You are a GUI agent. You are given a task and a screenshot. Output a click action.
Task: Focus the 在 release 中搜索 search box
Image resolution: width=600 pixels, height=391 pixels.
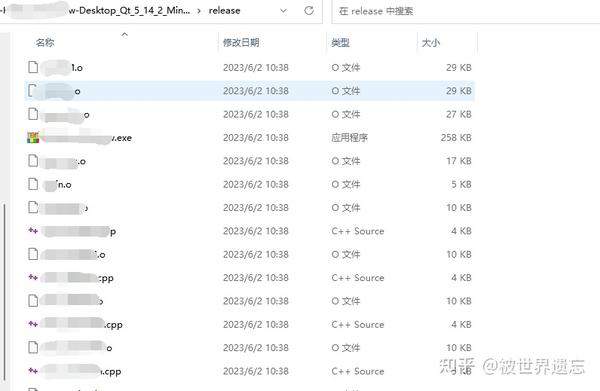tap(466, 11)
